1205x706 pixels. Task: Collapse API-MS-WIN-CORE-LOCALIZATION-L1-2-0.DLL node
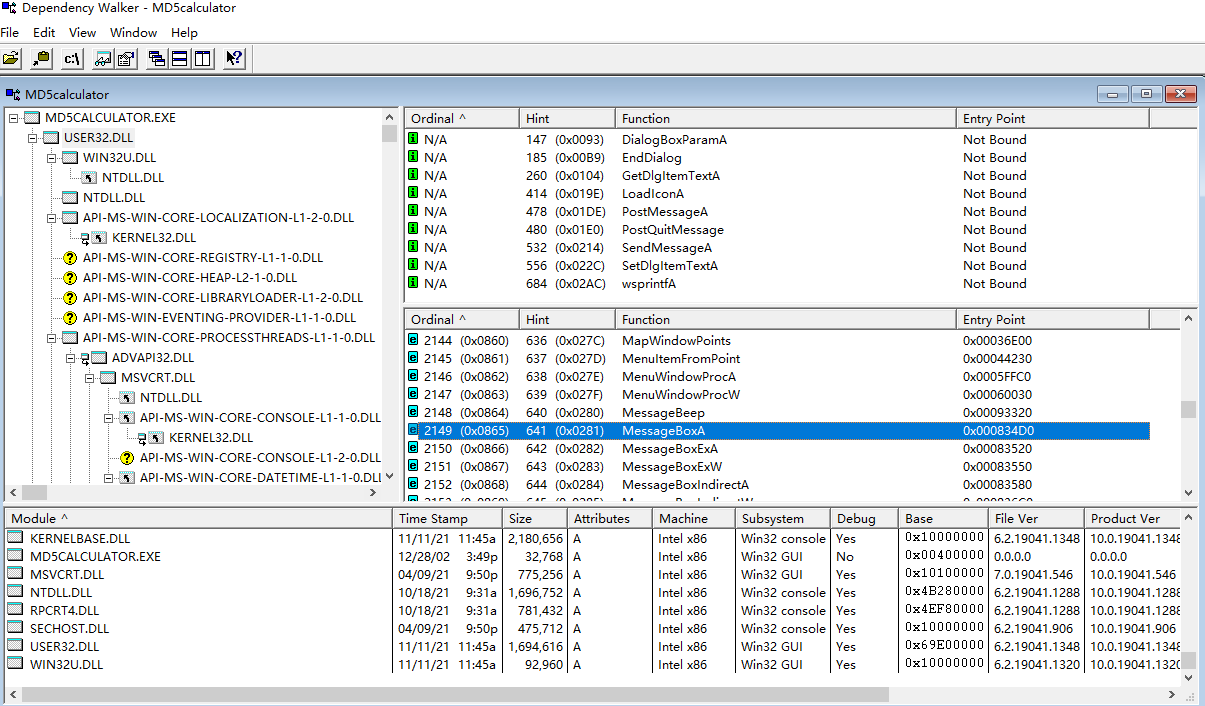click(52, 218)
